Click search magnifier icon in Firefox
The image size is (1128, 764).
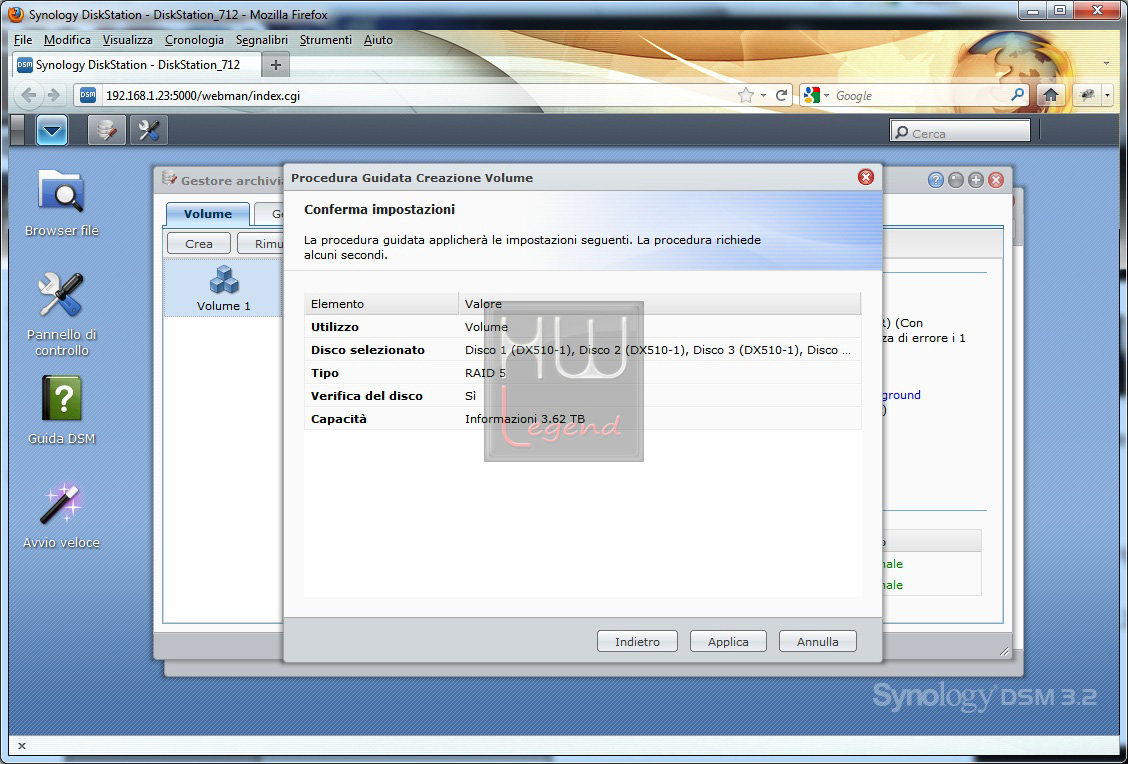point(1017,95)
